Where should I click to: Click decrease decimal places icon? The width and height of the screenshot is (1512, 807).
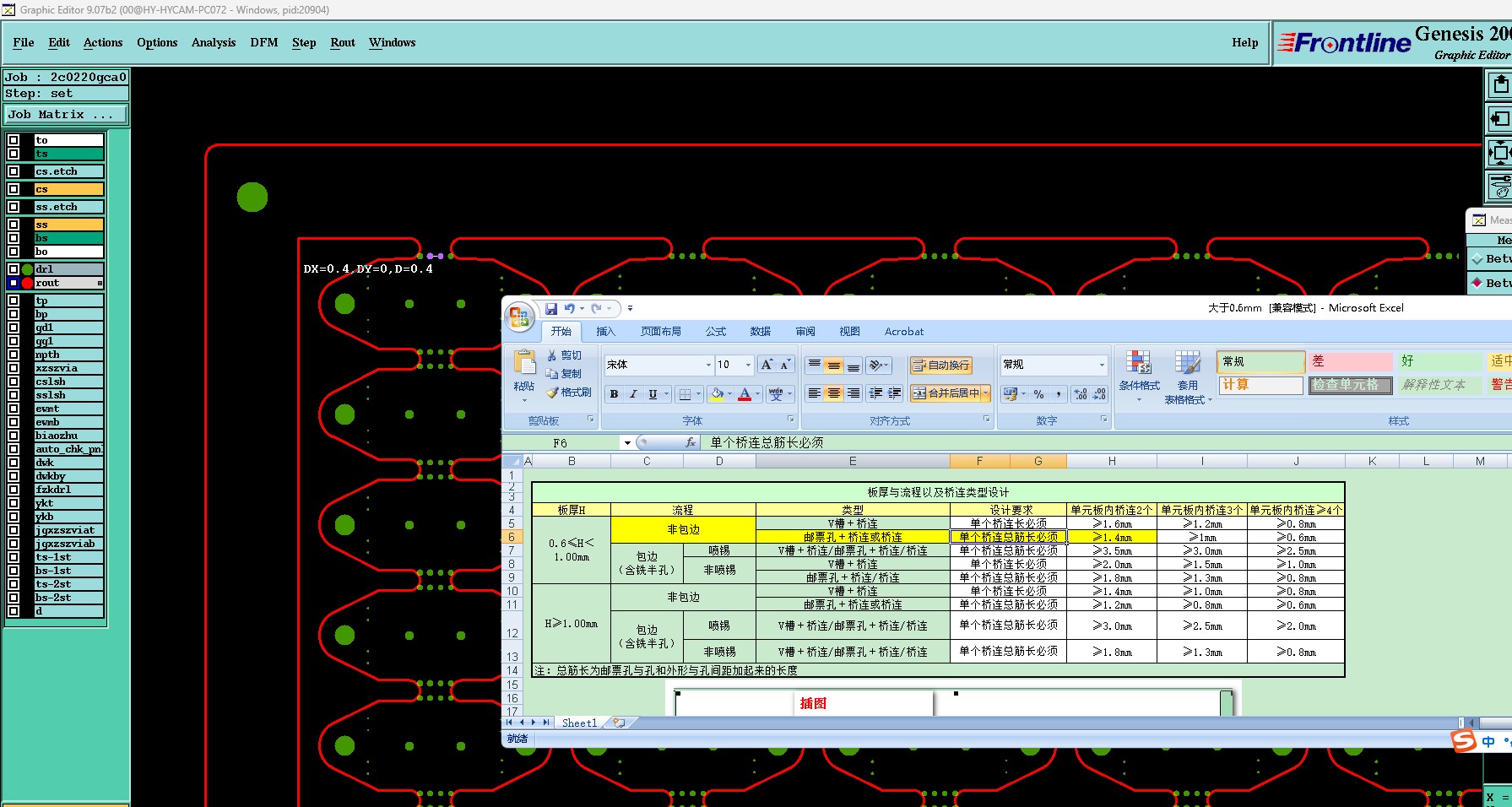[1099, 394]
